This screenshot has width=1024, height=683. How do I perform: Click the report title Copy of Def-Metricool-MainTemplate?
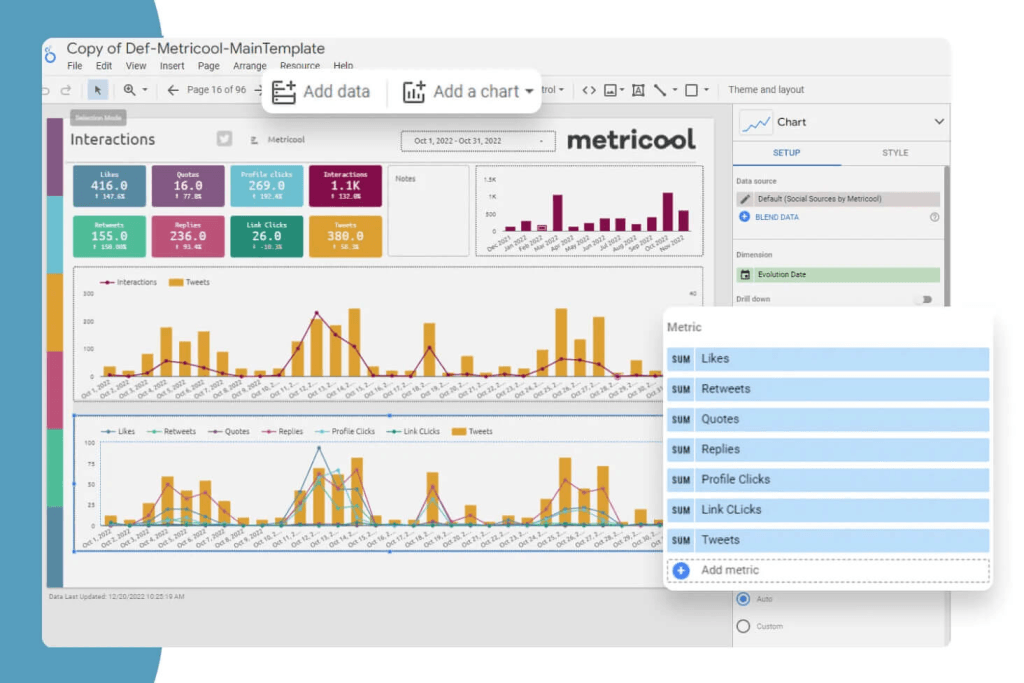click(195, 48)
